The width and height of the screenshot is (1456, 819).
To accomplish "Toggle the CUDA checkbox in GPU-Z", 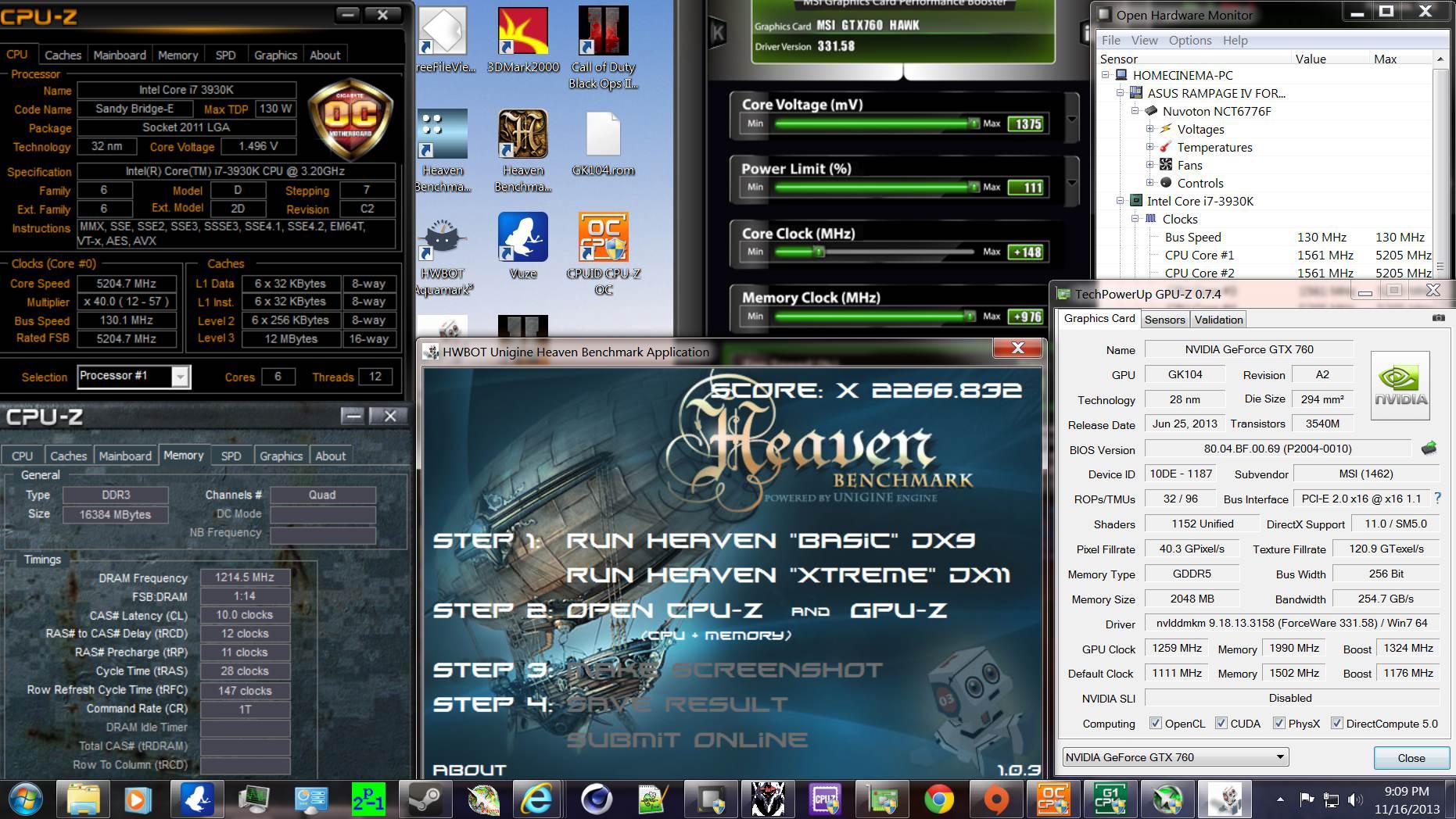I will coord(1221,723).
